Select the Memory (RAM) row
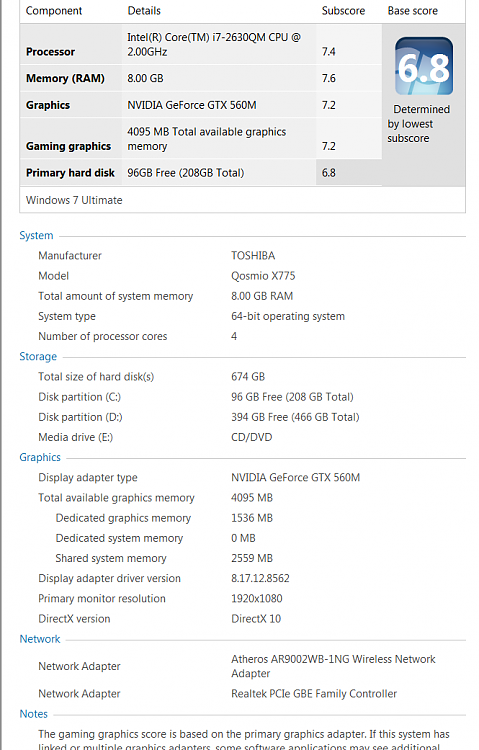The image size is (479, 750). click(x=201, y=78)
